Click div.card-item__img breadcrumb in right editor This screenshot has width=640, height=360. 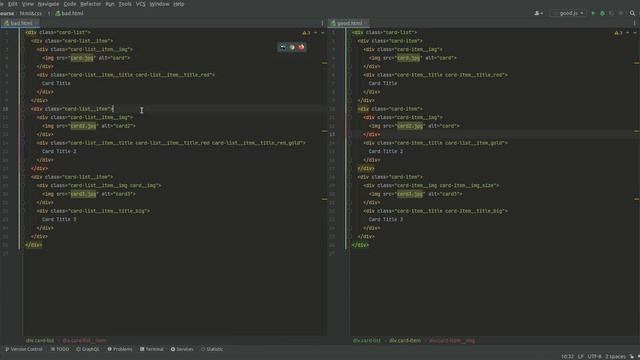click(452, 340)
